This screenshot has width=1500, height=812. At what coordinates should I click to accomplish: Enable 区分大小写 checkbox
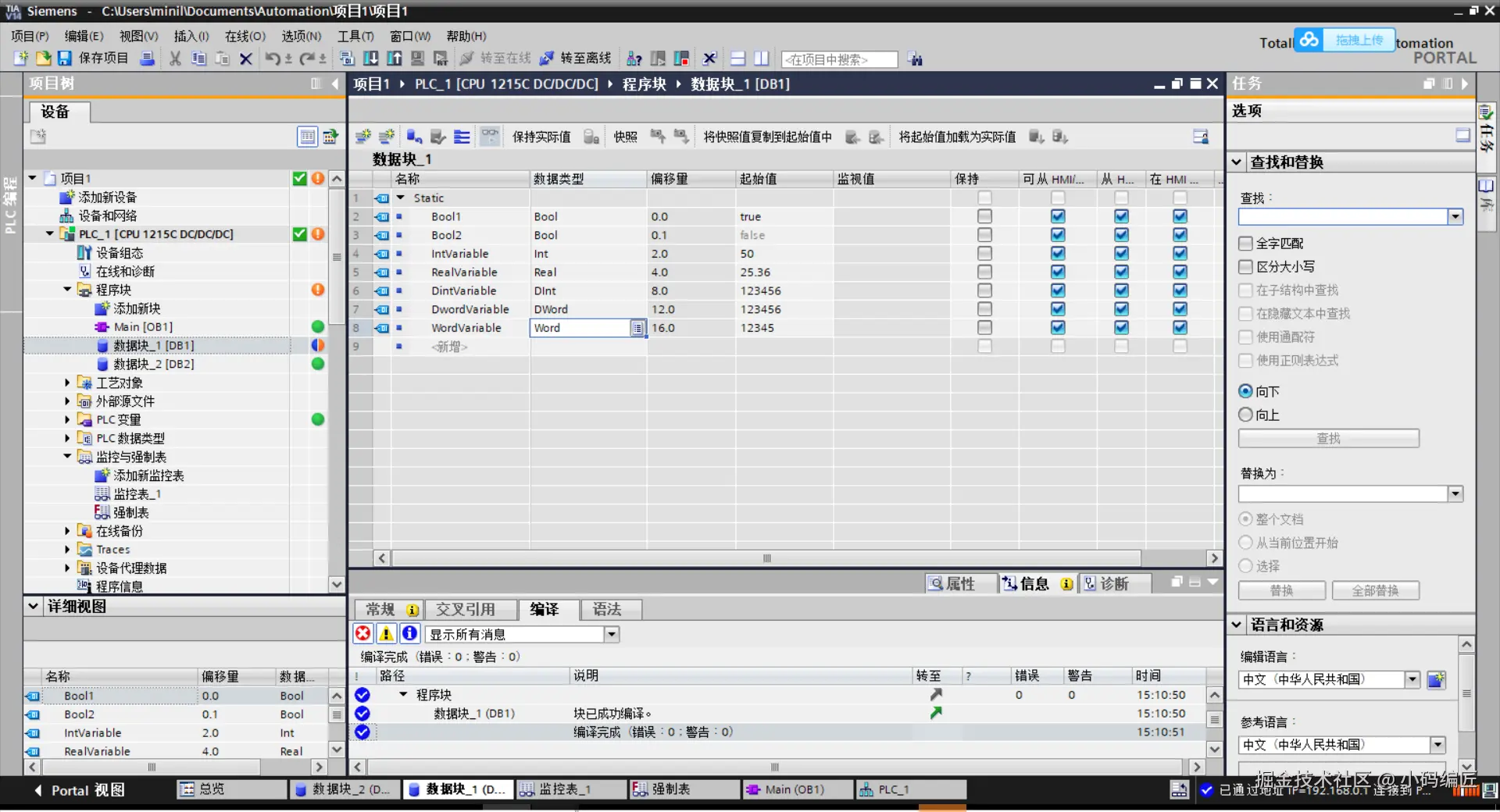(1246, 267)
